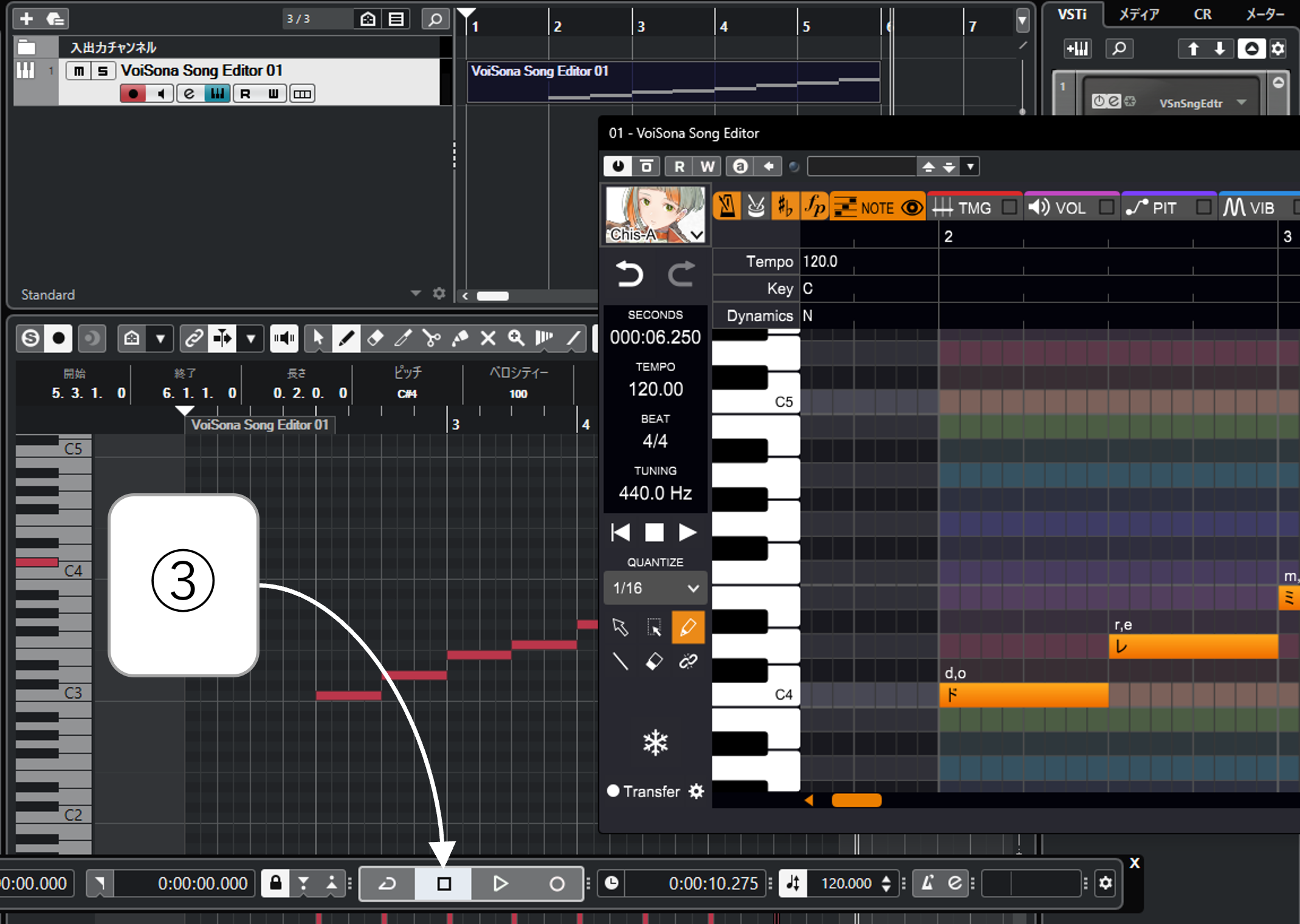This screenshot has height=924, width=1300.
Task: Expand the VSnSngEdtr instrument dropdown
Action: pyautogui.click(x=1242, y=102)
